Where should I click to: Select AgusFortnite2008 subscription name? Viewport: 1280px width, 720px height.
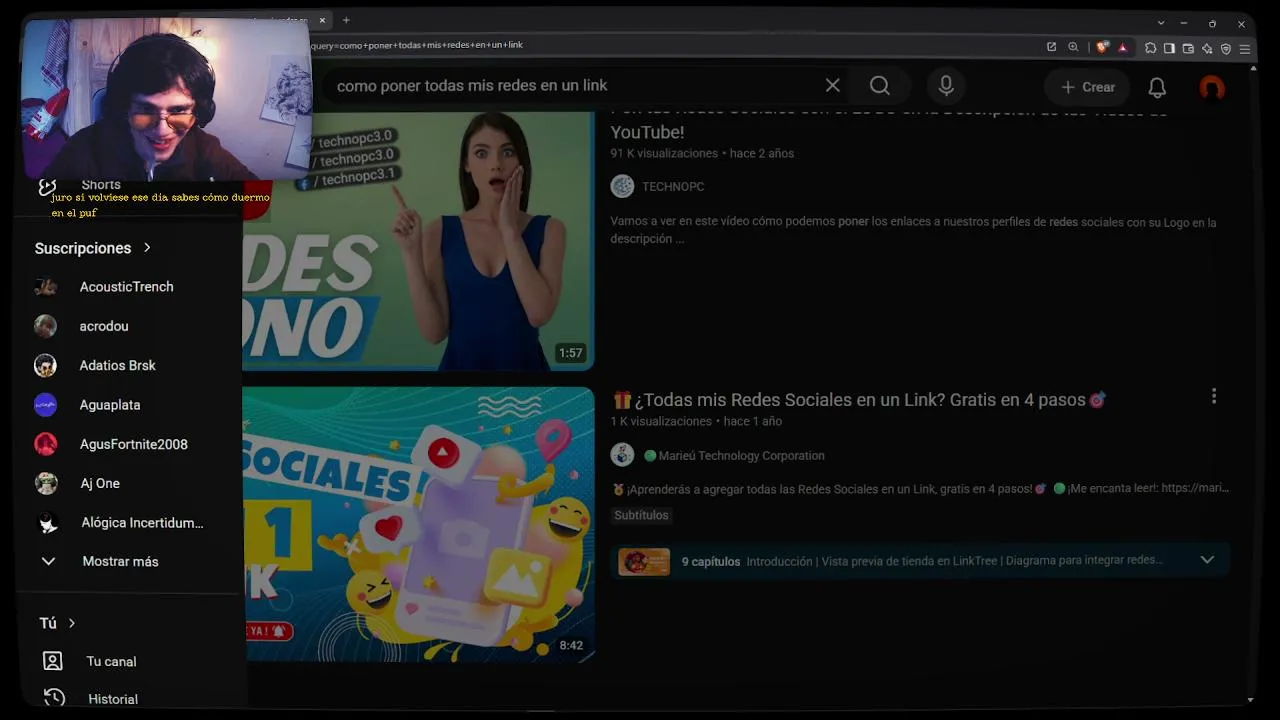pyautogui.click(x=134, y=444)
